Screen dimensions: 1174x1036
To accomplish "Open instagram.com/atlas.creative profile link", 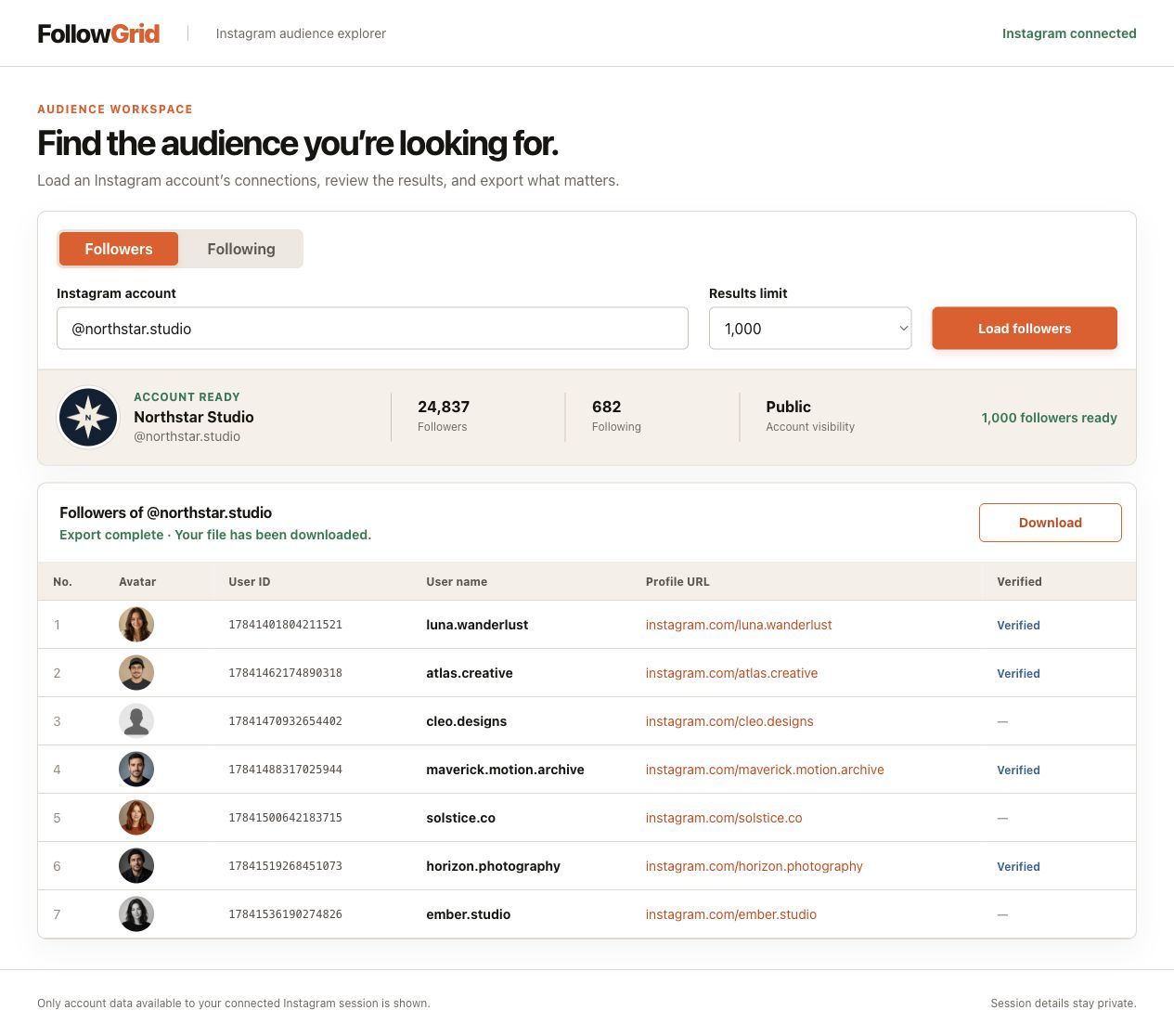I will [x=731, y=673].
